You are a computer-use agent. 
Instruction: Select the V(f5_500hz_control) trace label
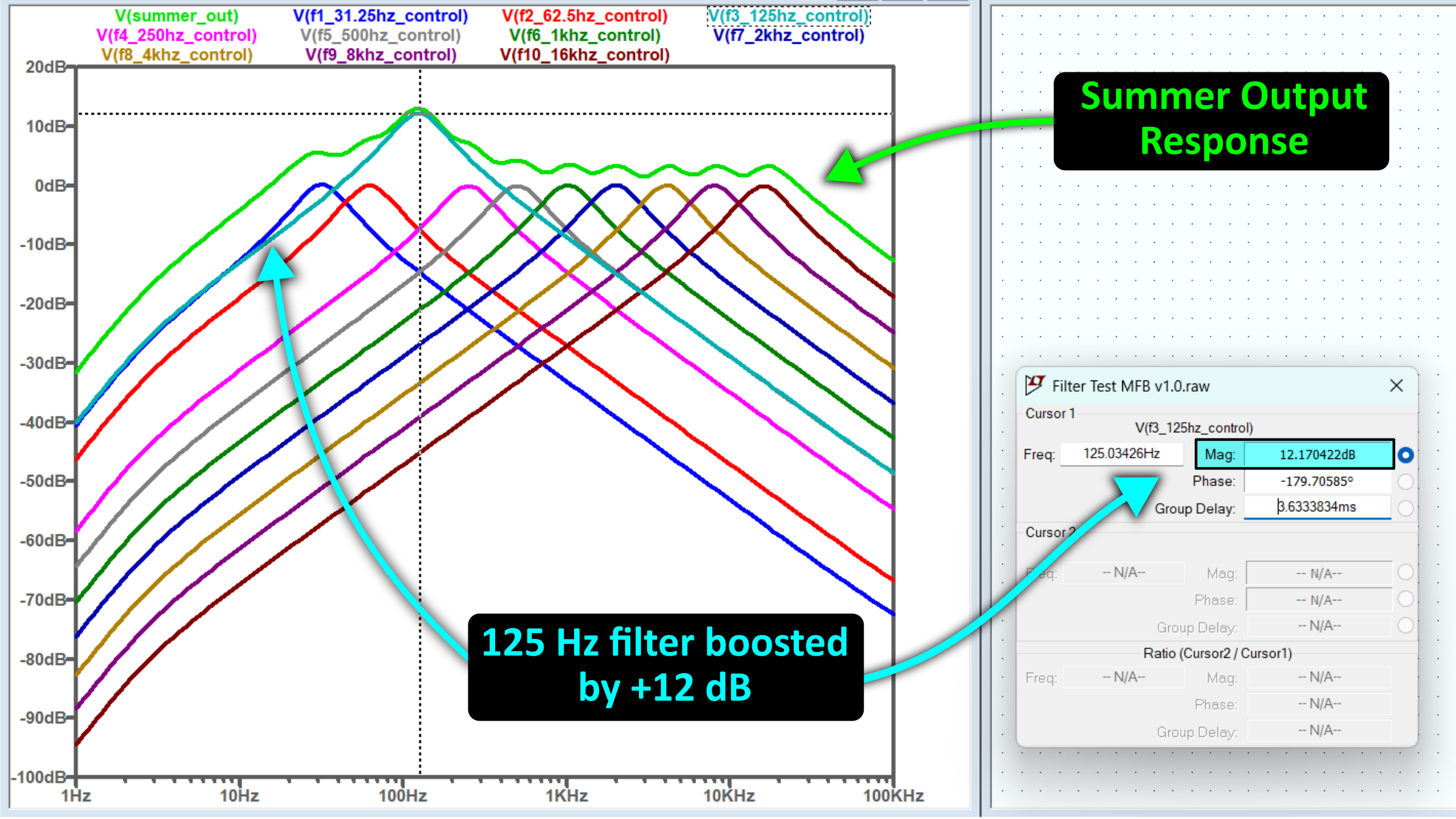(x=381, y=36)
